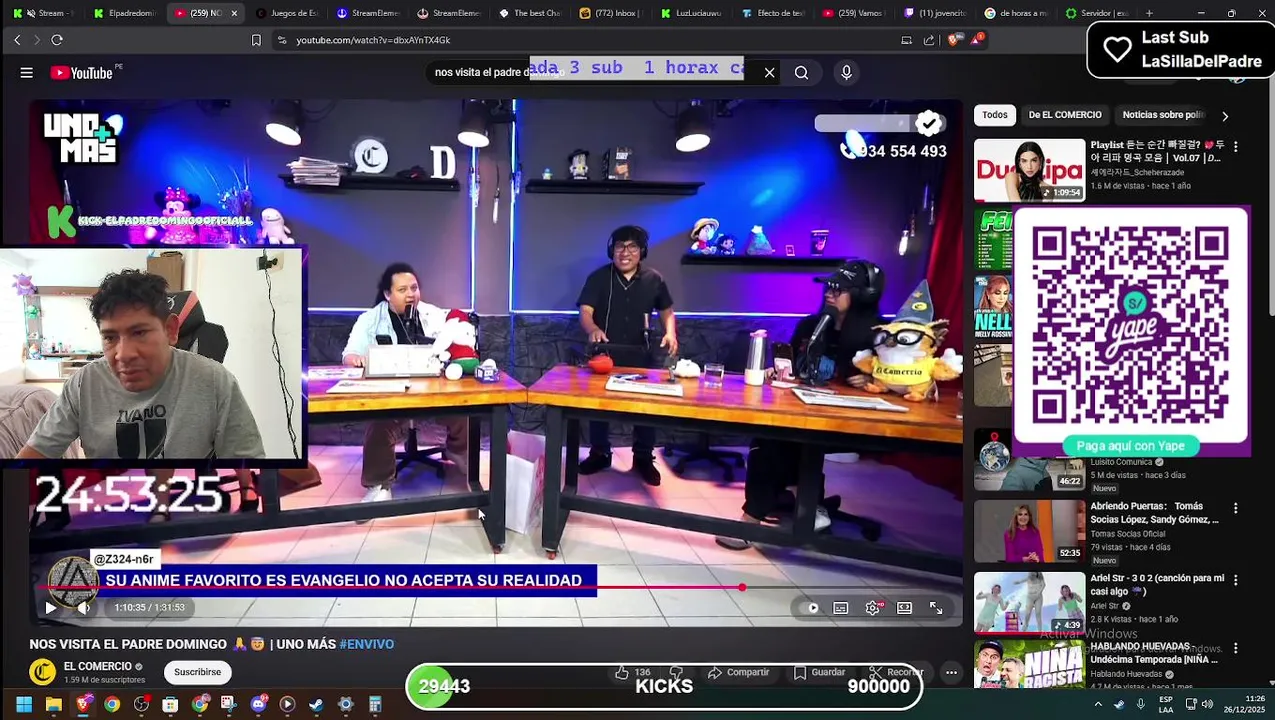Go back using browser back arrow
The image size is (1275, 720).
coord(17,40)
